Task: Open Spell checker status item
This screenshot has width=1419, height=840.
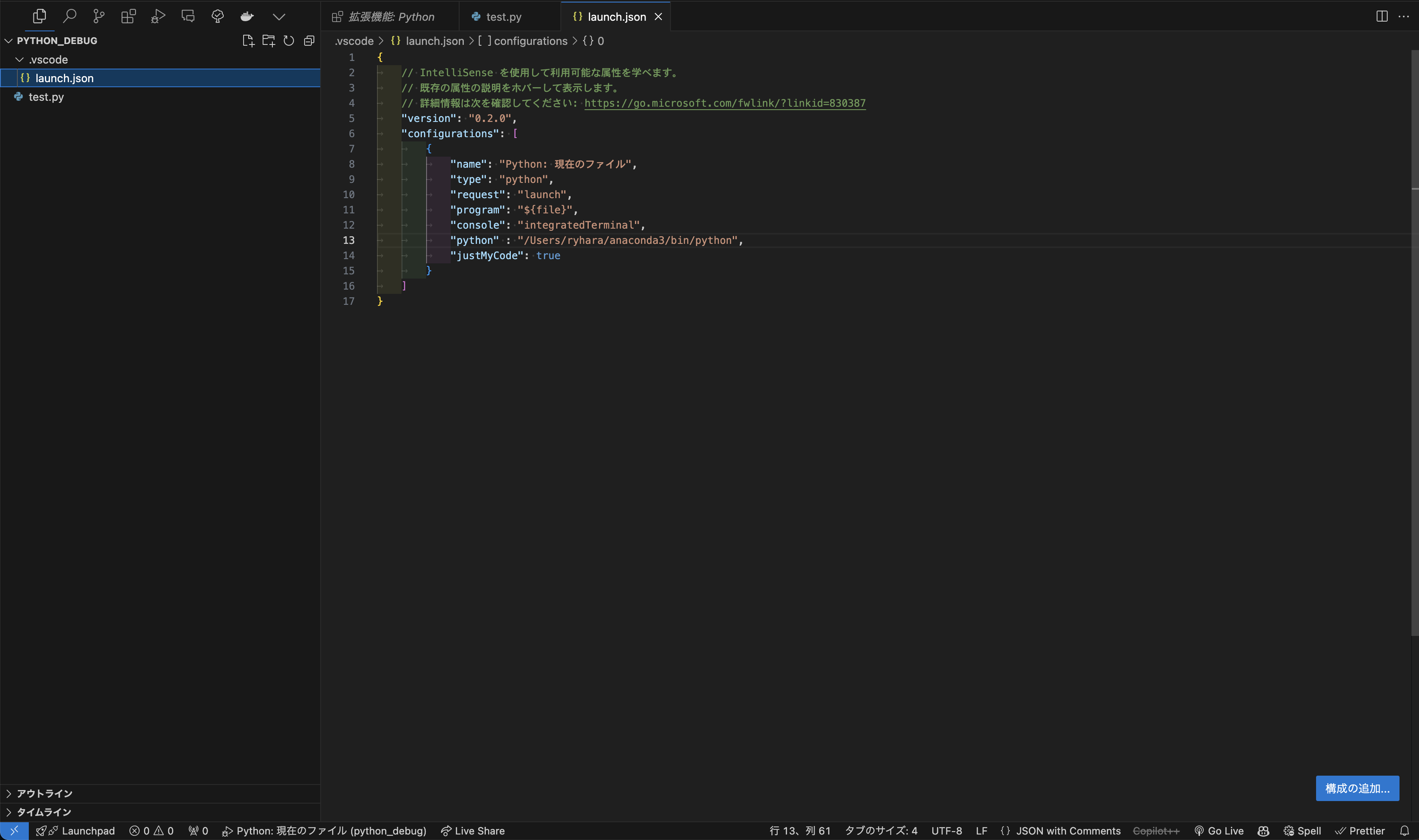Action: click(x=1303, y=830)
